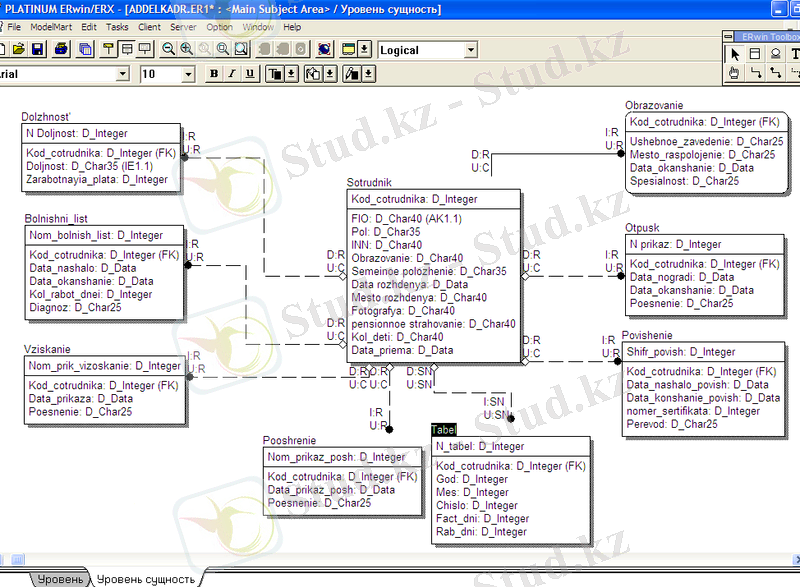This screenshot has height=587, width=800.
Task: Open the Help menu
Action: click(x=292, y=27)
